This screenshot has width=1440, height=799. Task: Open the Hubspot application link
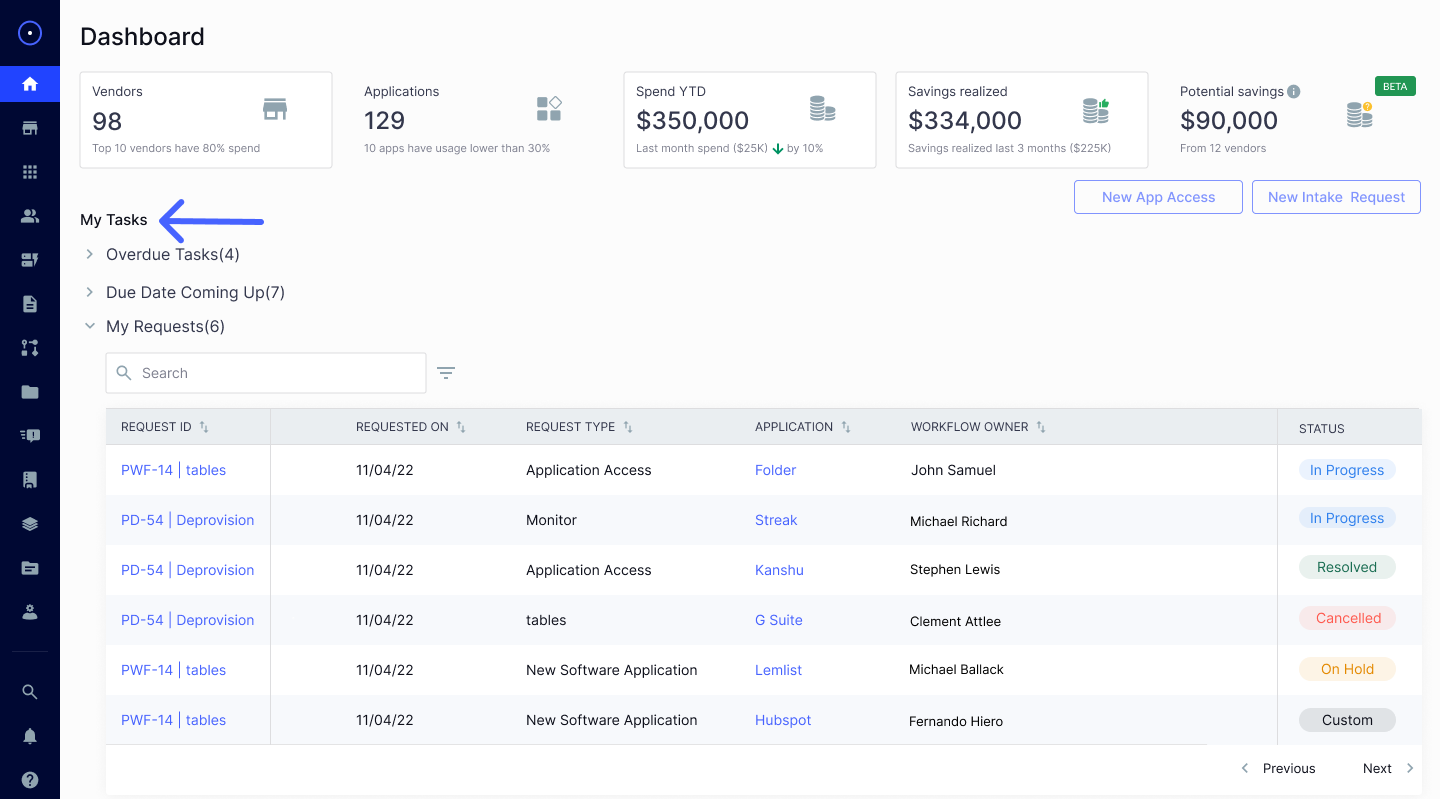coord(783,720)
